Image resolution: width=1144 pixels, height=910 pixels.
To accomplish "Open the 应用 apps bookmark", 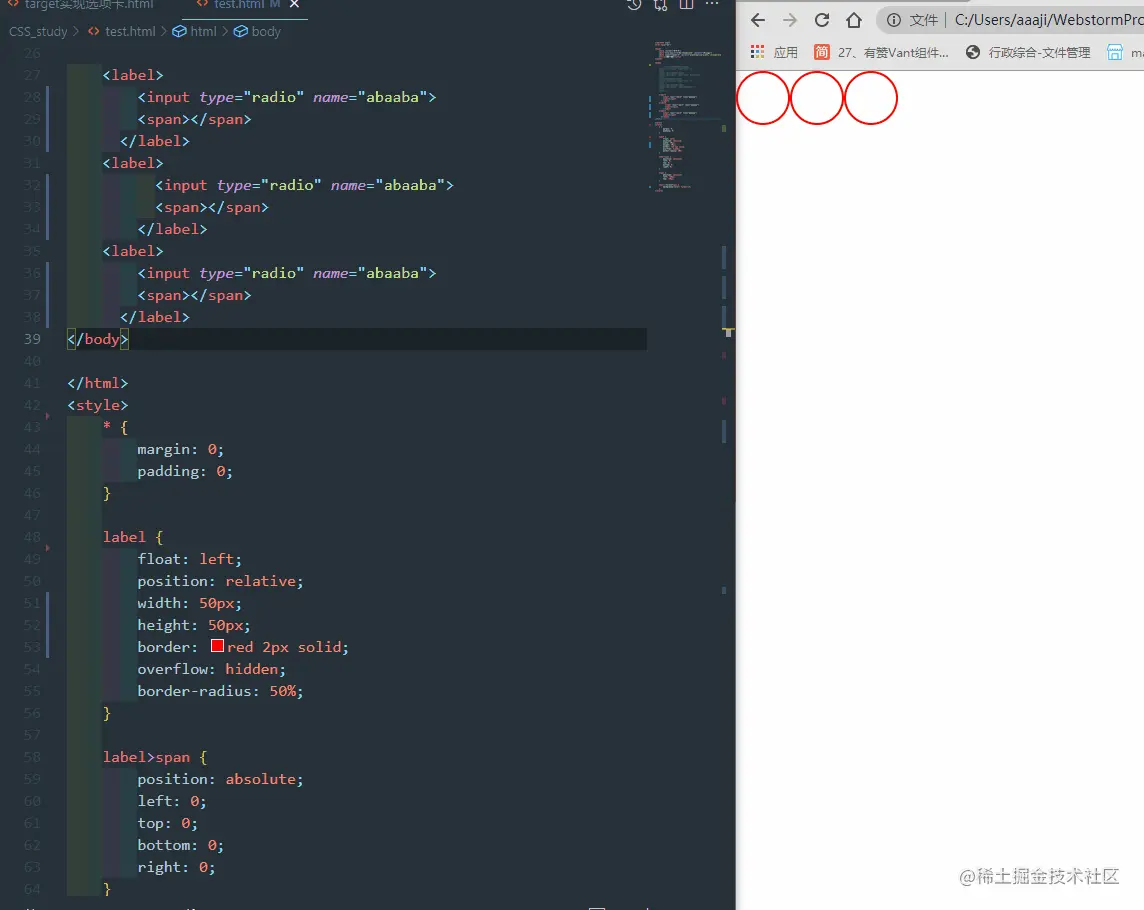I will (774, 53).
